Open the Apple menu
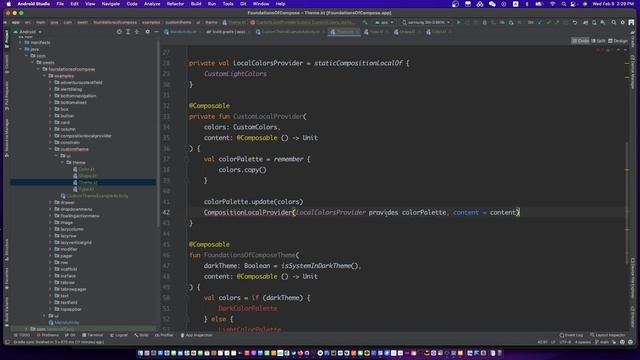 (x=9, y=4)
